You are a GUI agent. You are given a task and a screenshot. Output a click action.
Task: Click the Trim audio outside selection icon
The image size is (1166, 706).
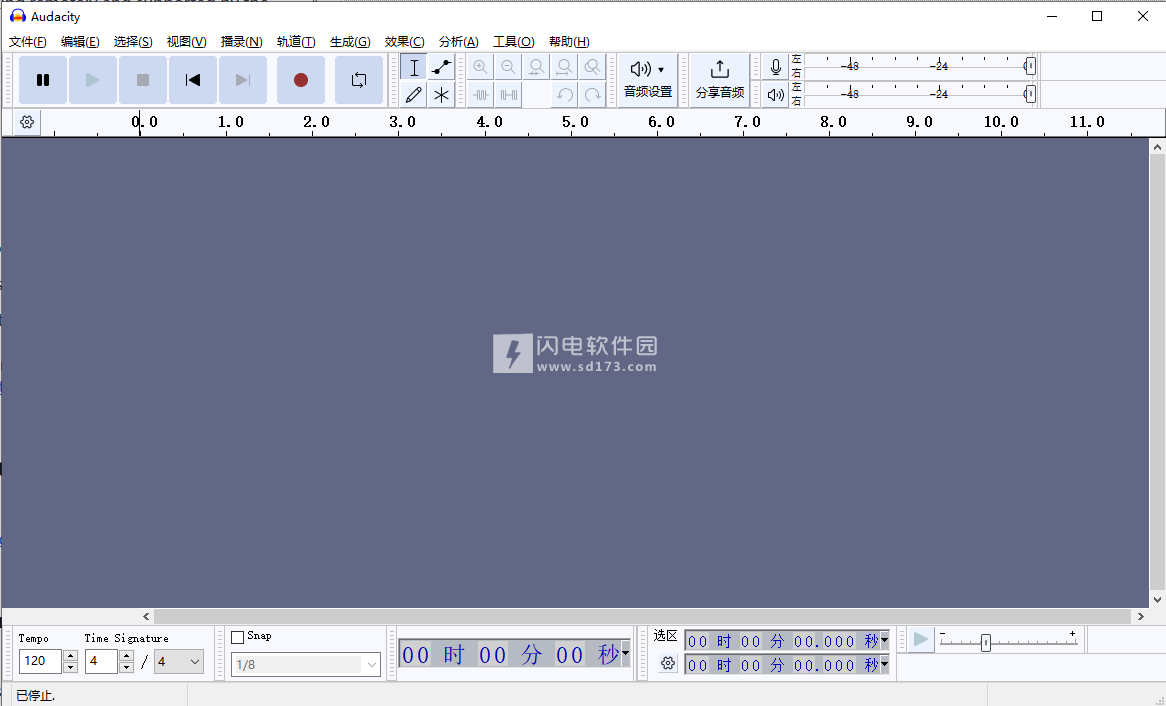[480, 95]
